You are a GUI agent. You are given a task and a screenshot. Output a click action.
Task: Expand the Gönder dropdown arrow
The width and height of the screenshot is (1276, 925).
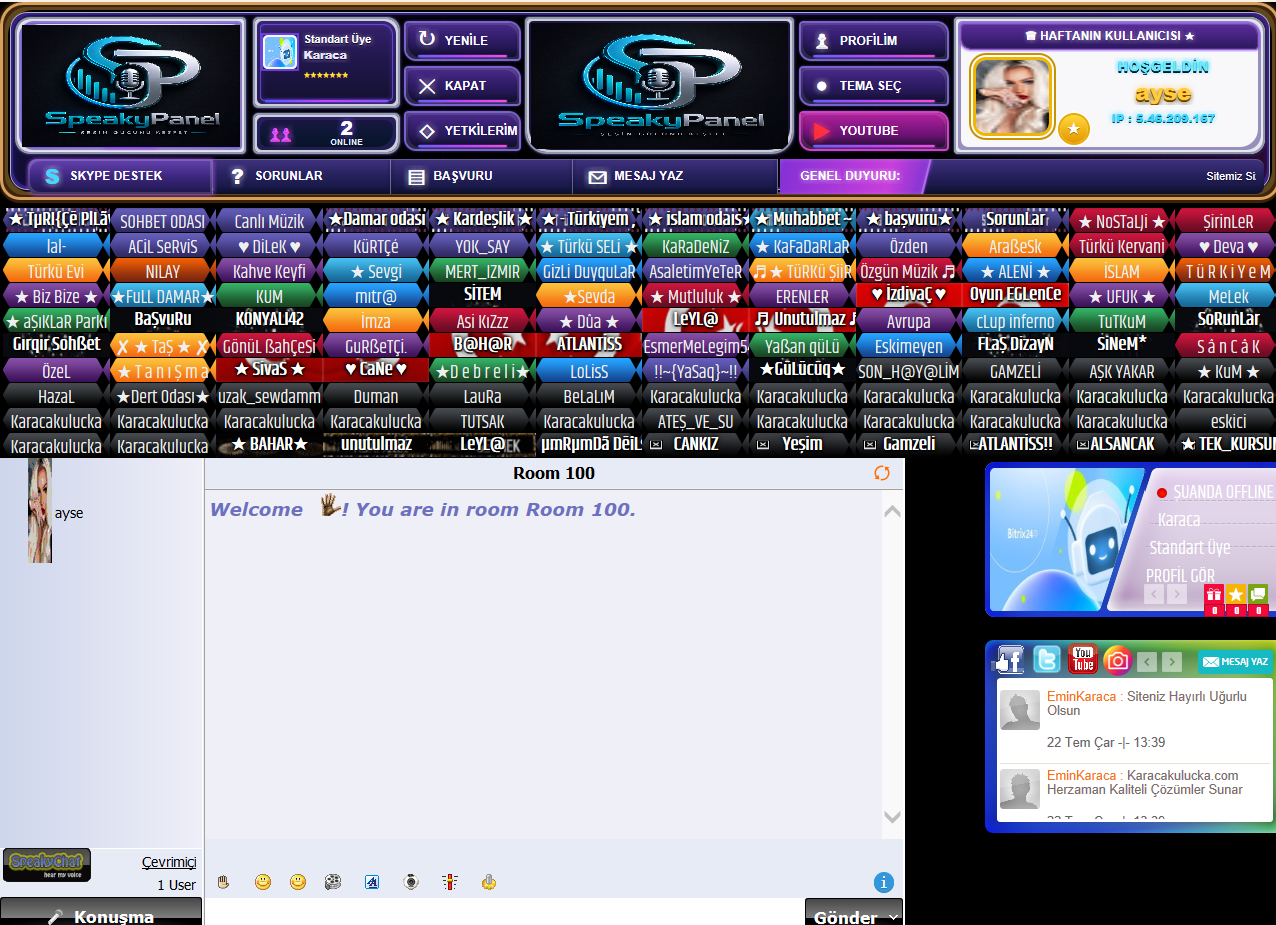[x=892, y=917]
